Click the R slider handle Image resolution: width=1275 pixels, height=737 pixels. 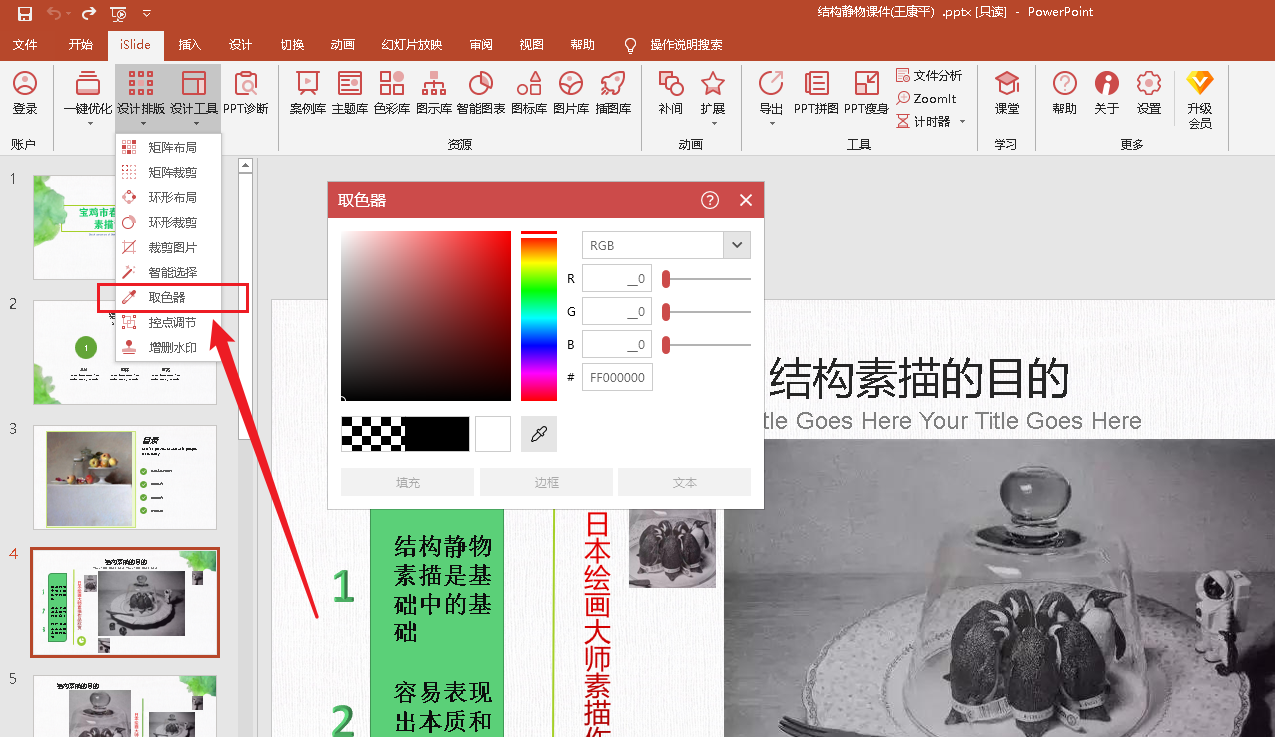(666, 279)
